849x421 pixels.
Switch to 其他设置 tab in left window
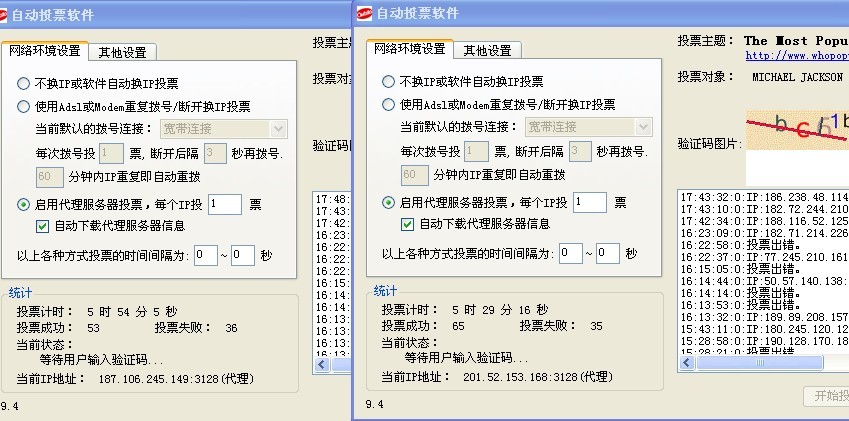click(x=122, y=52)
